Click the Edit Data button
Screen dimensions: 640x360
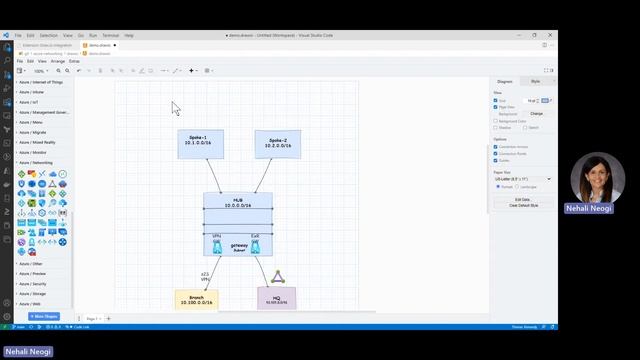pyautogui.click(x=522, y=200)
